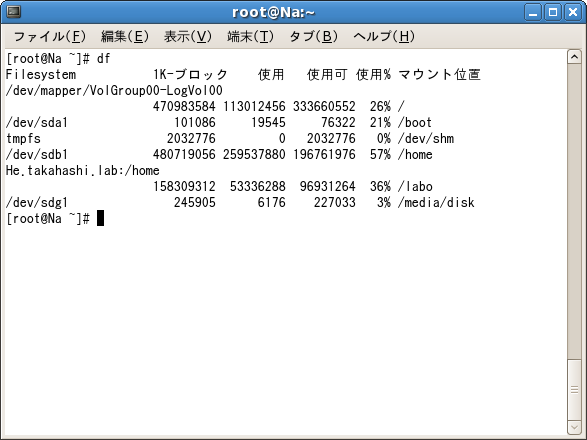Click the /dev/sdg1 filesystem entry

(37, 203)
